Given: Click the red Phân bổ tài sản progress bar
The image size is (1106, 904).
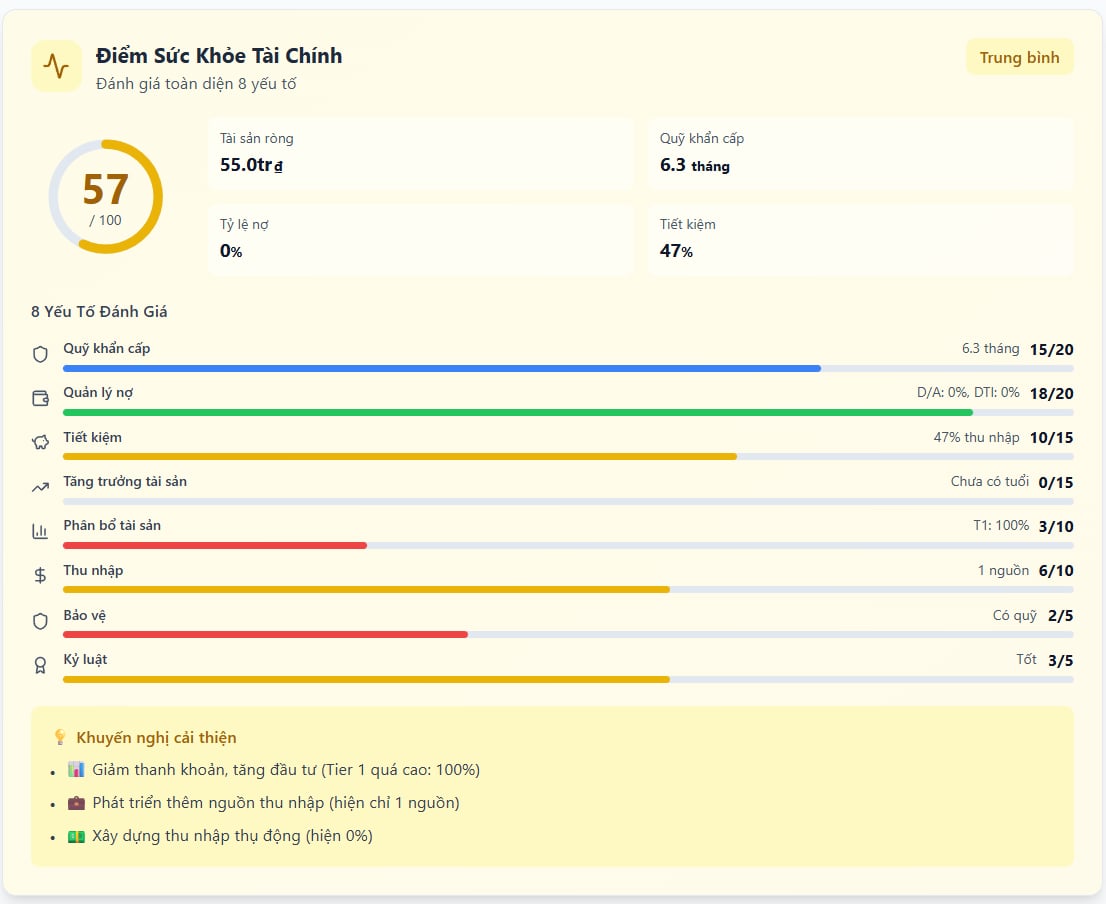Looking at the screenshot, I should (x=215, y=545).
